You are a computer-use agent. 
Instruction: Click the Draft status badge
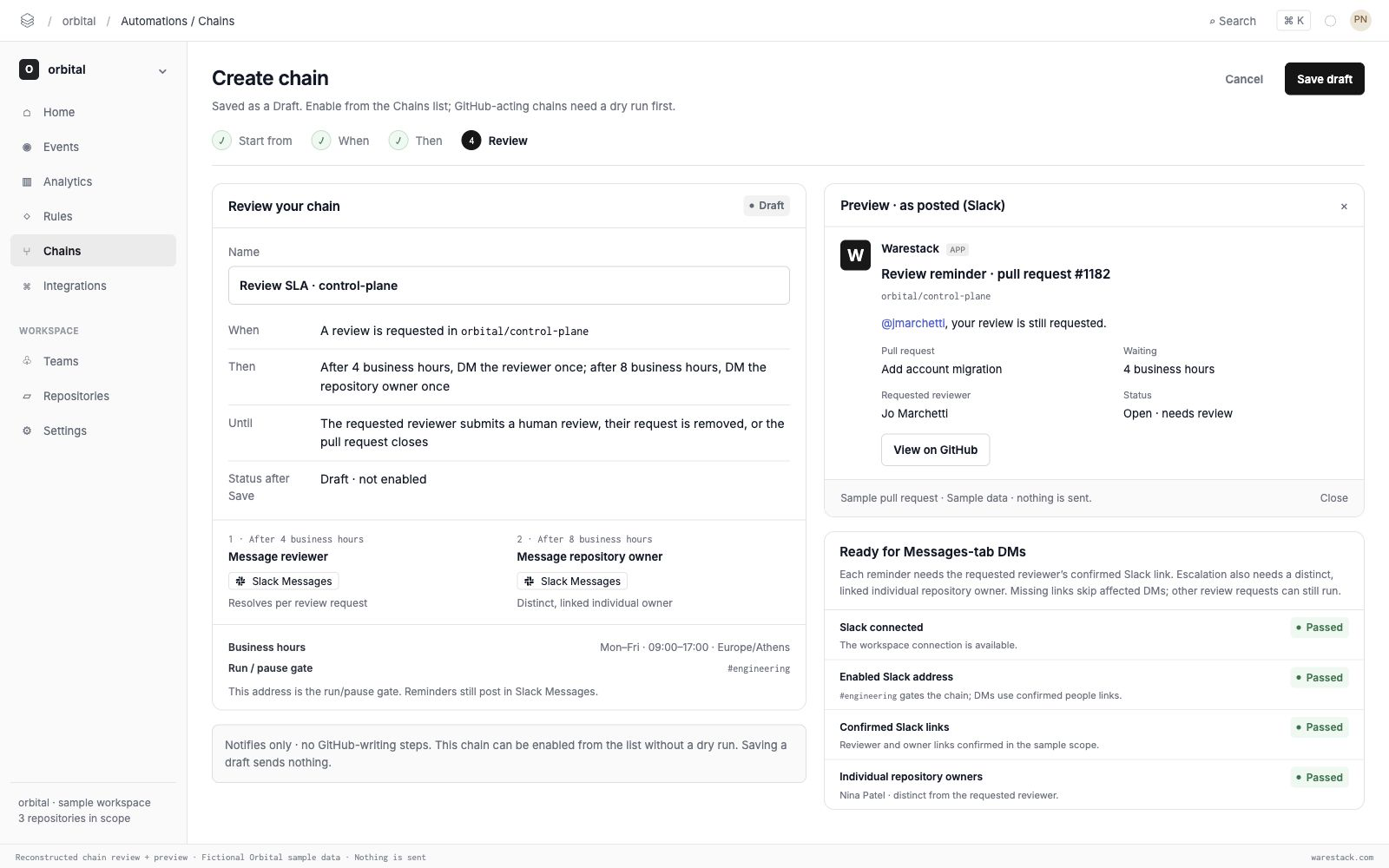(767, 206)
